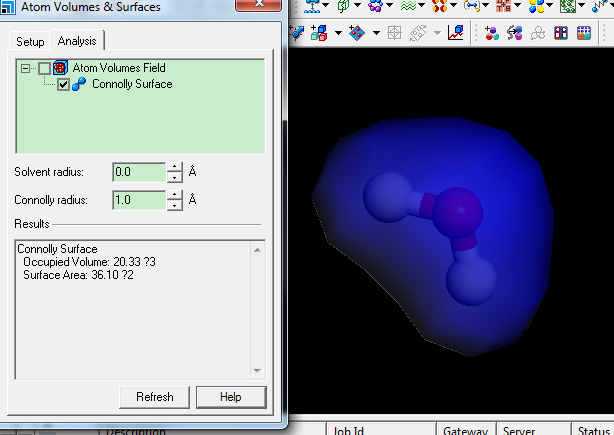This screenshot has height=435, width=614.
Task: Click the four orange circles module icon
Action: click(440, 5)
